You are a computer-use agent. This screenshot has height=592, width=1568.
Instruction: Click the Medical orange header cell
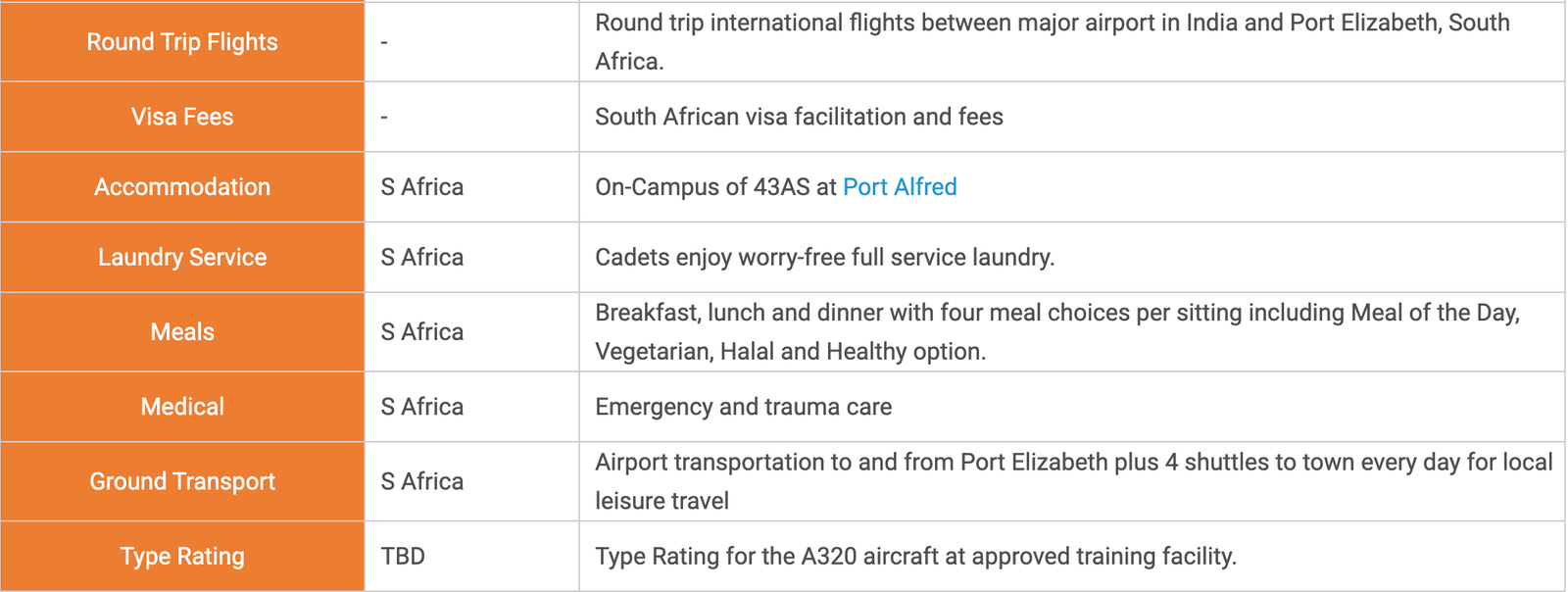coord(182,407)
